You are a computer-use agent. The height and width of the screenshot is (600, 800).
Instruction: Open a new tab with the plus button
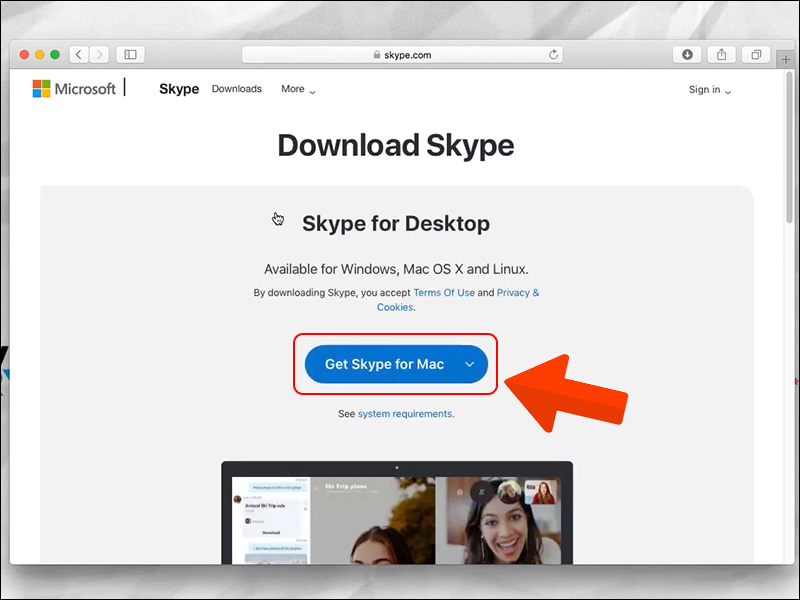pos(786,60)
